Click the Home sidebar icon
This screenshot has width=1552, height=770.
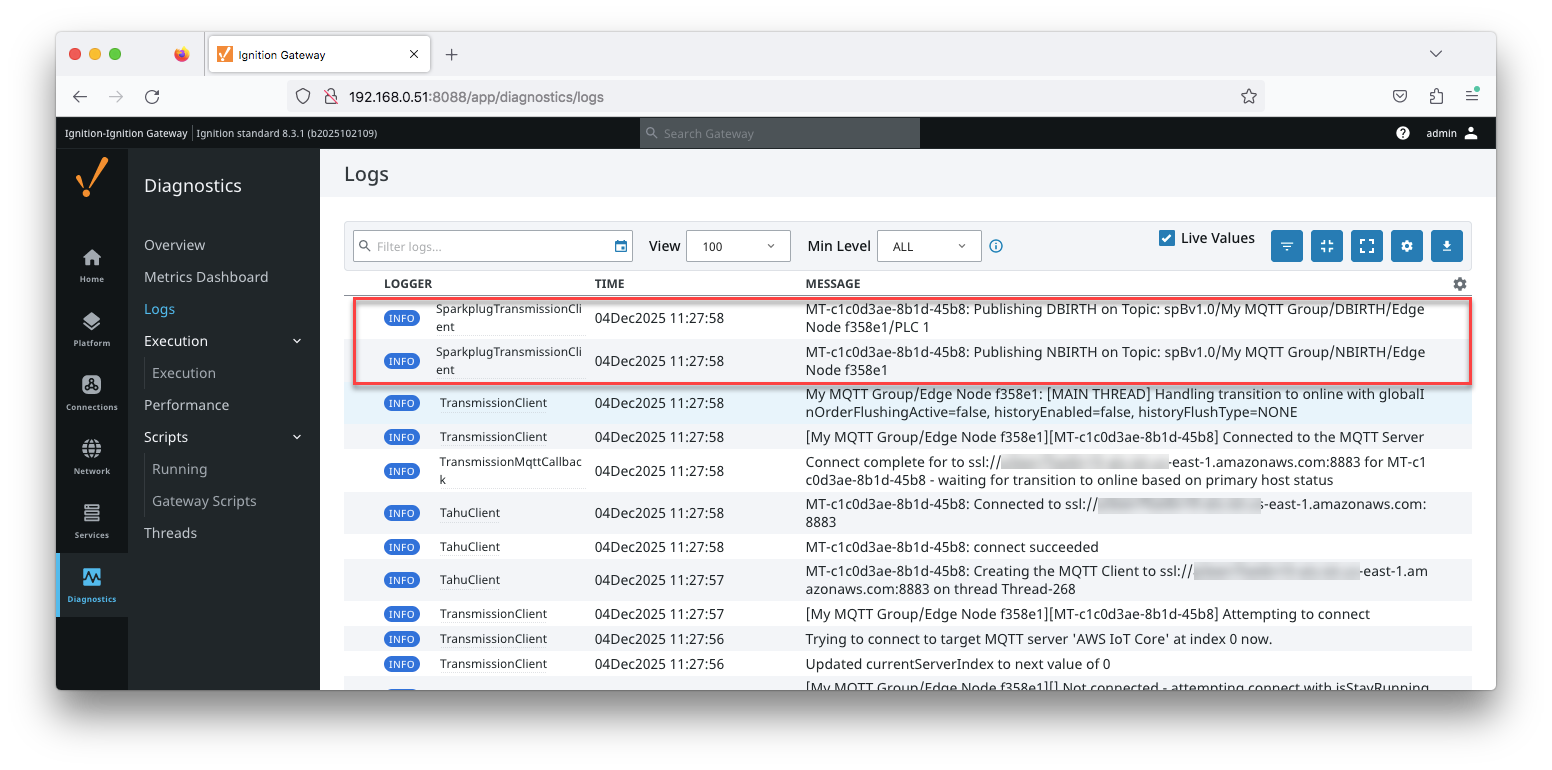91,264
